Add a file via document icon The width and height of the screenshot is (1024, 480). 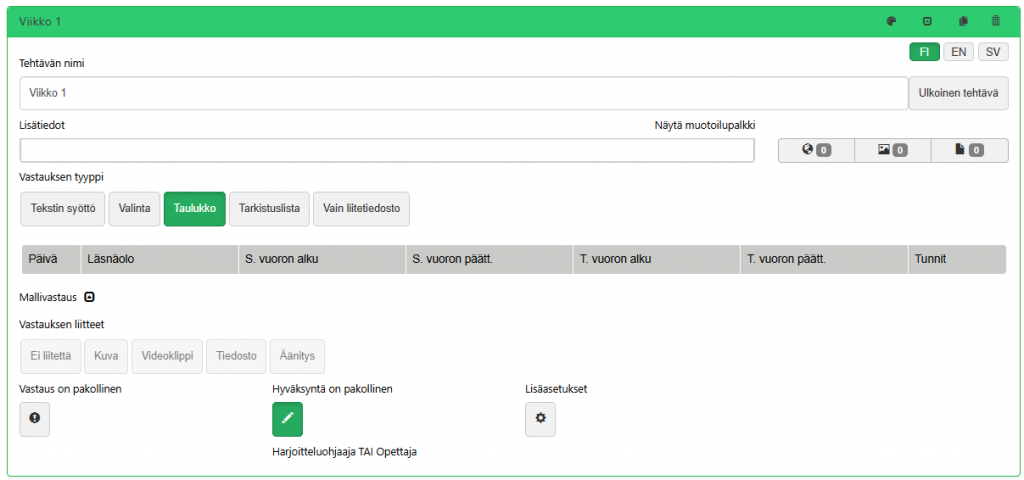969,150
